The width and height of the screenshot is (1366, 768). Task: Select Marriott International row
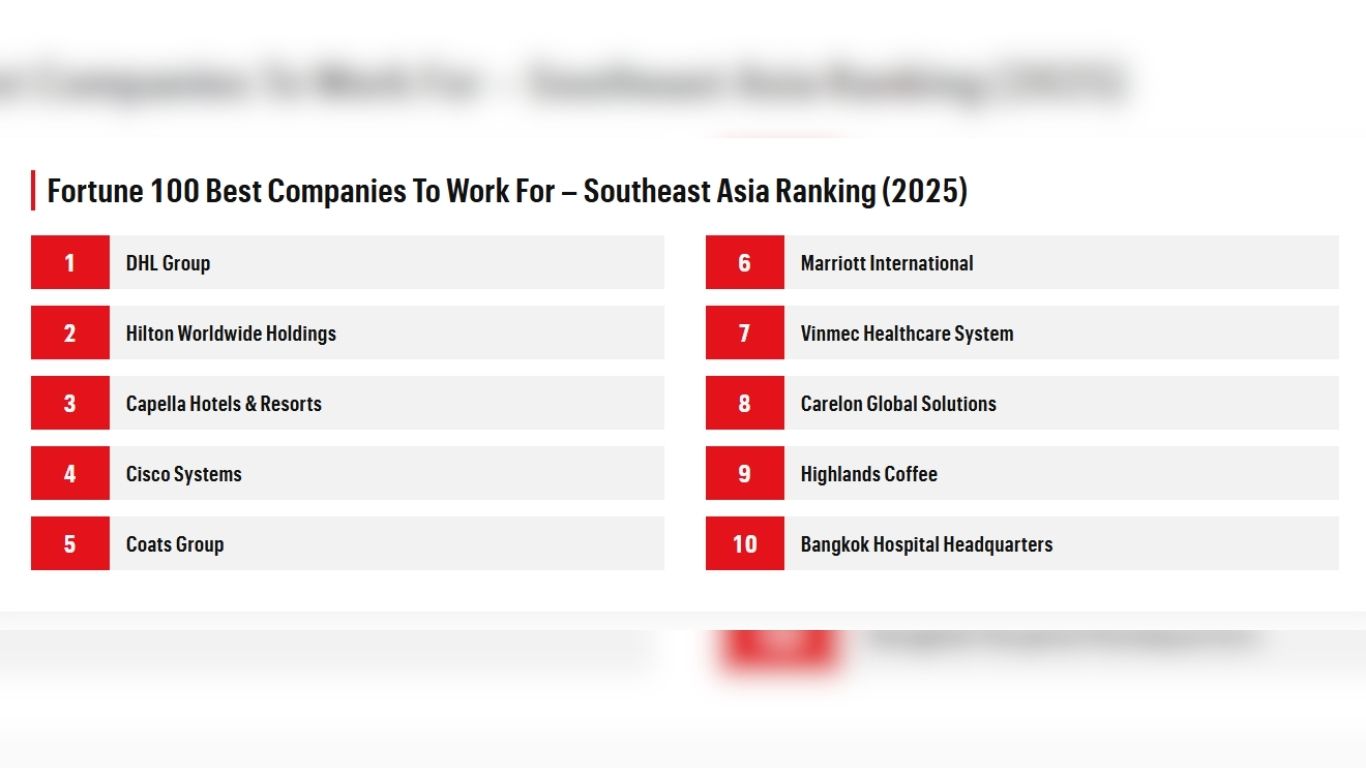[x=1022, y=263]
